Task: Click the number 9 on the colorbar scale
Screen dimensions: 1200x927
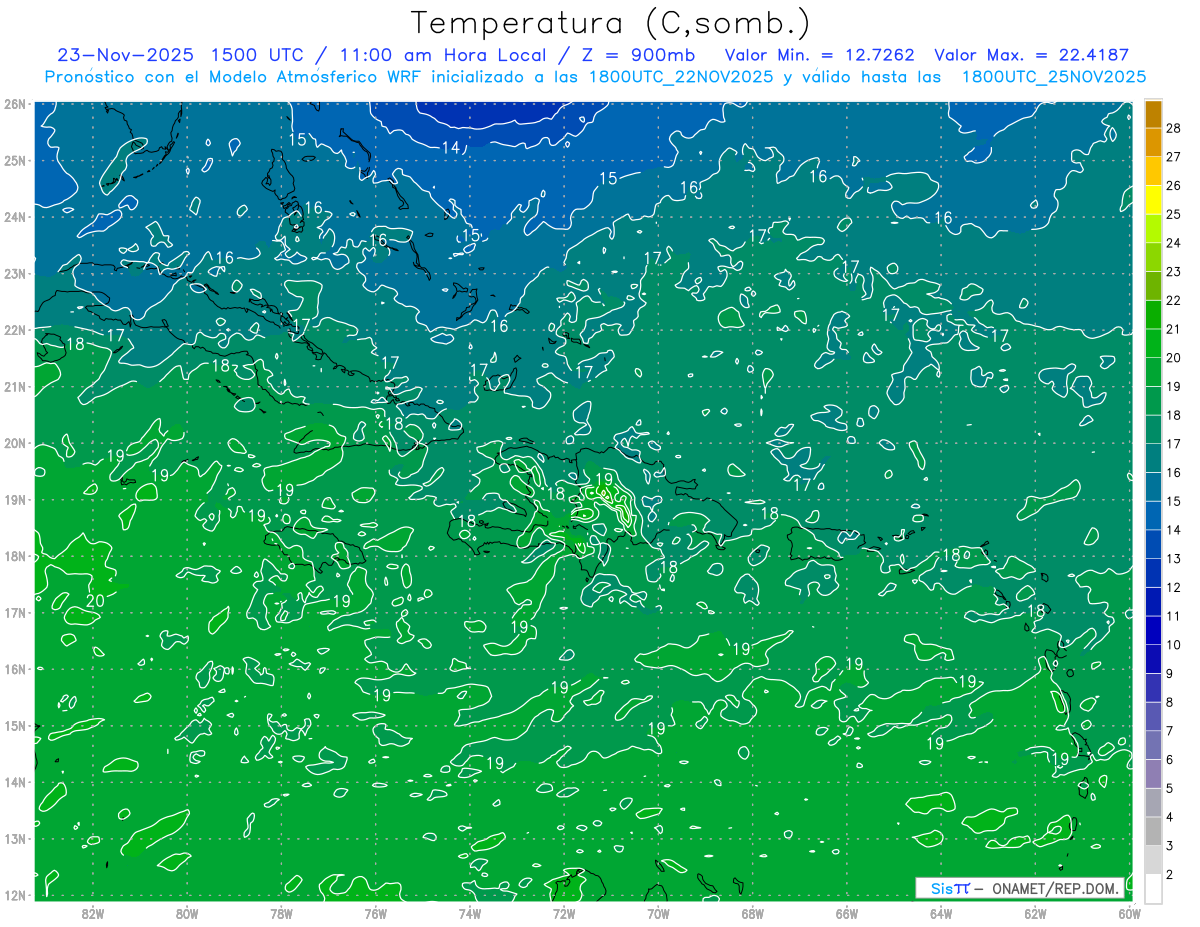Action: (x=1170, y=673)
